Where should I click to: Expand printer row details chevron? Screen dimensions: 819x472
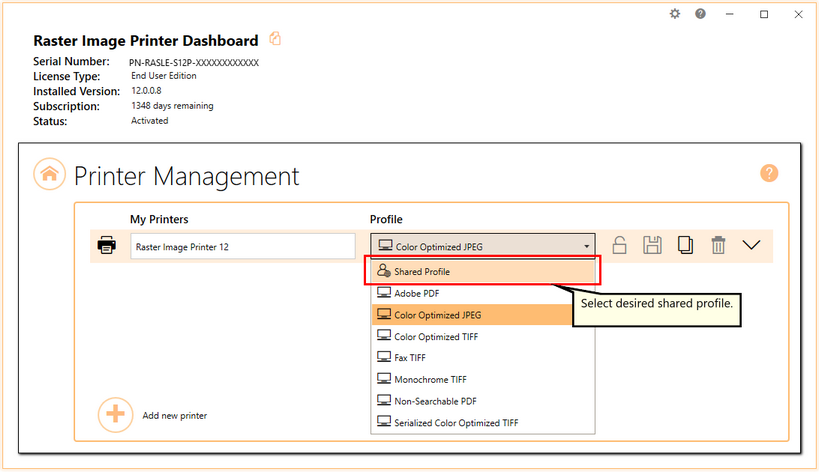click(751, 245)
